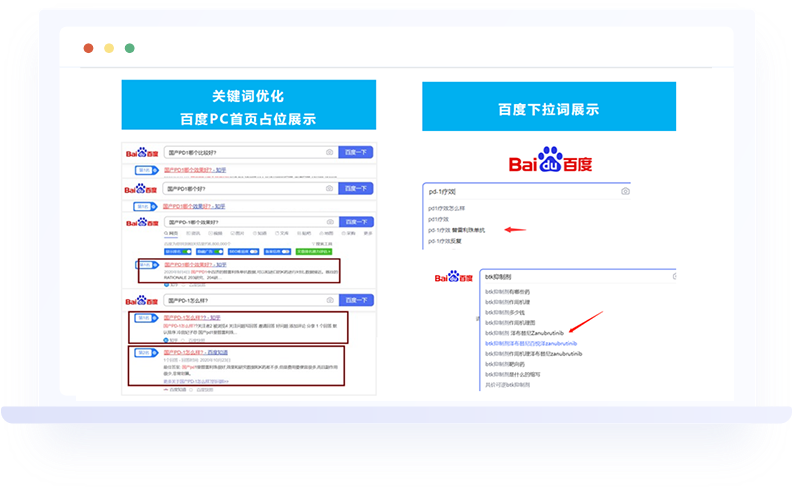
Task: Choose suggestion 'btk抑制剂多少钱'
Action: 505,312
